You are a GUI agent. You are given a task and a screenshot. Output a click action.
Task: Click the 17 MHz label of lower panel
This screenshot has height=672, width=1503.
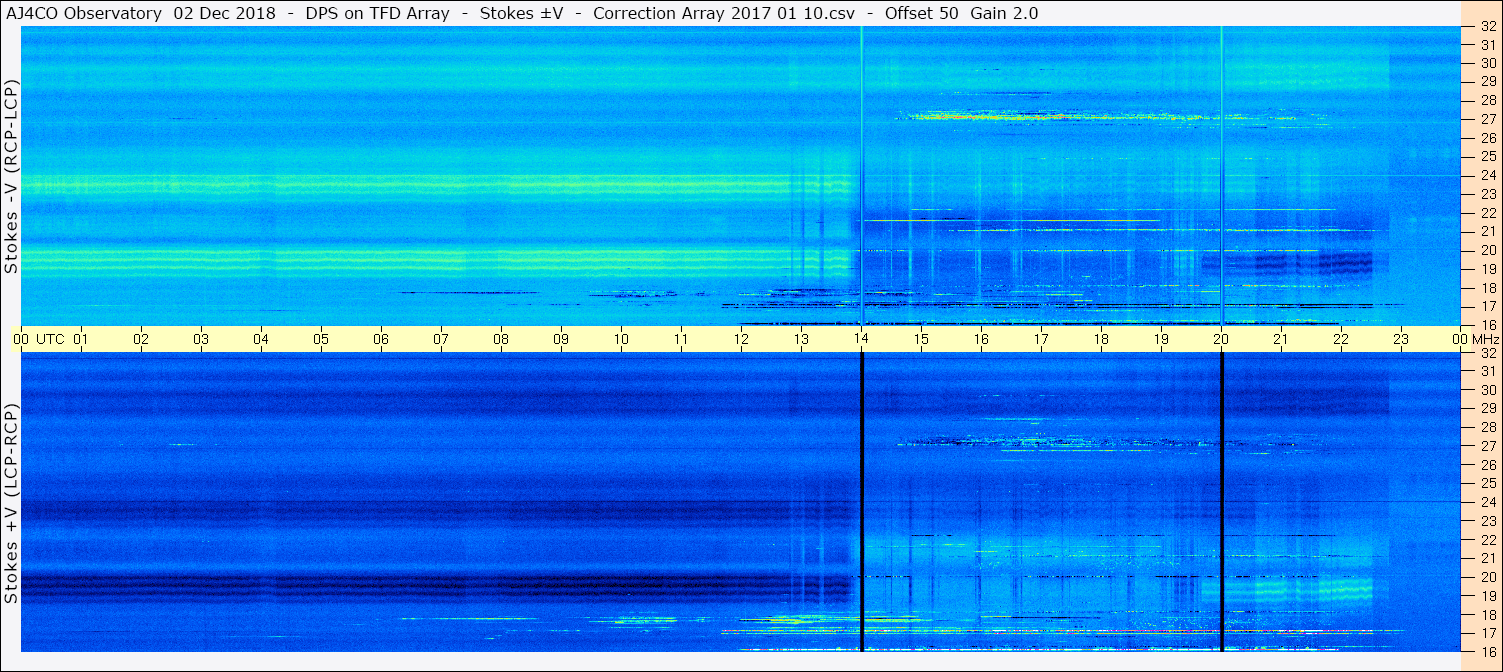coord(1488,633)
